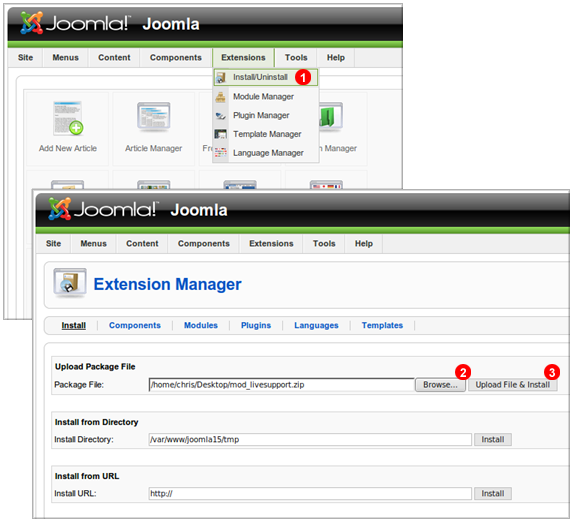Select Install/Uninstall menu entry
The height and width of the screenshot is (524, 575).
click(265, 77)
